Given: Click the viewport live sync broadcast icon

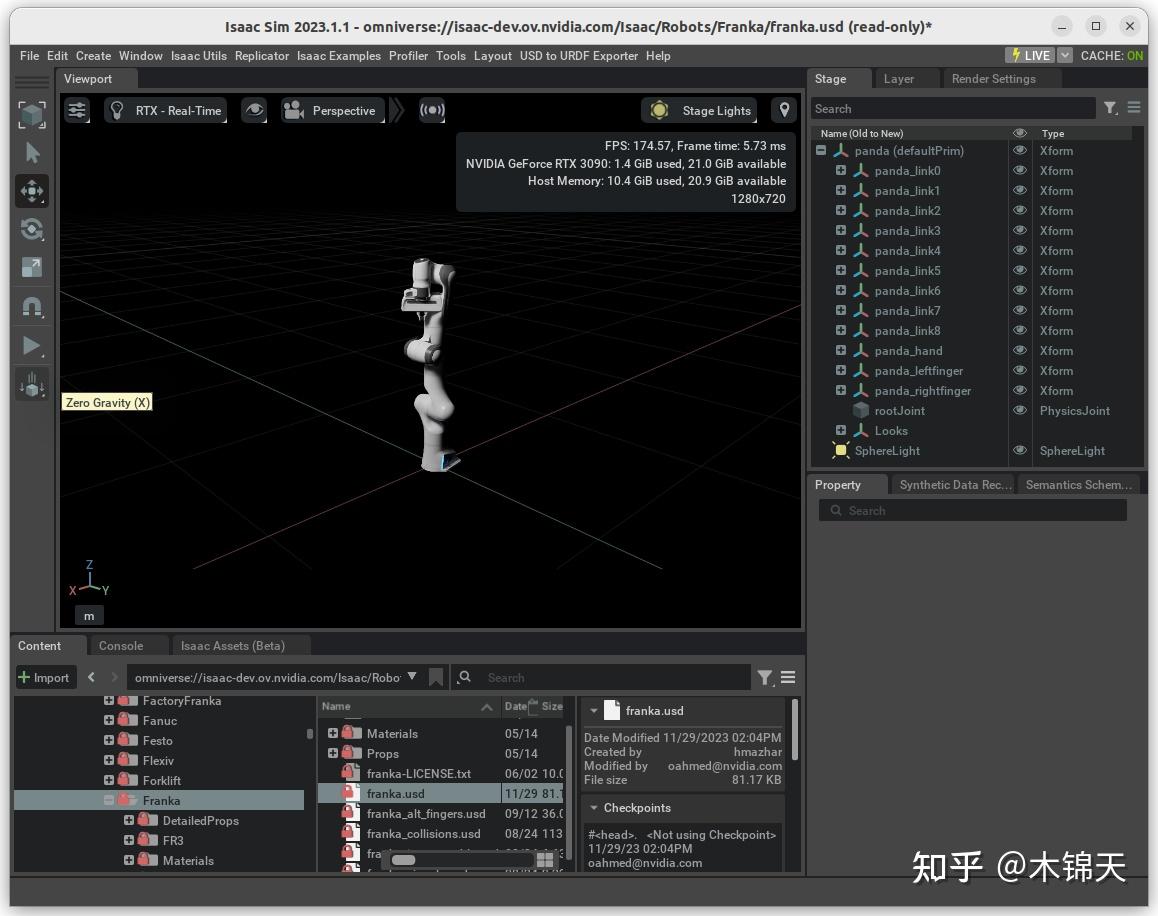Looking at the screenshot, I should 433,110.
